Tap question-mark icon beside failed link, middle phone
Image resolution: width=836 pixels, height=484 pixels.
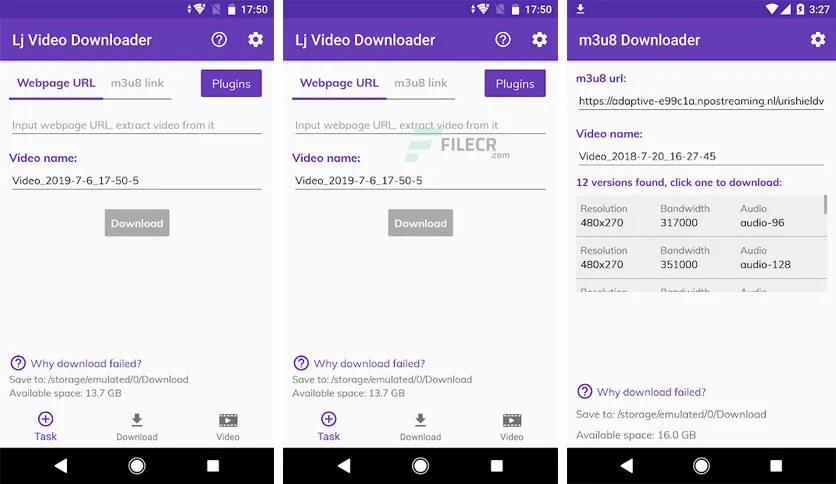(301, 364)
